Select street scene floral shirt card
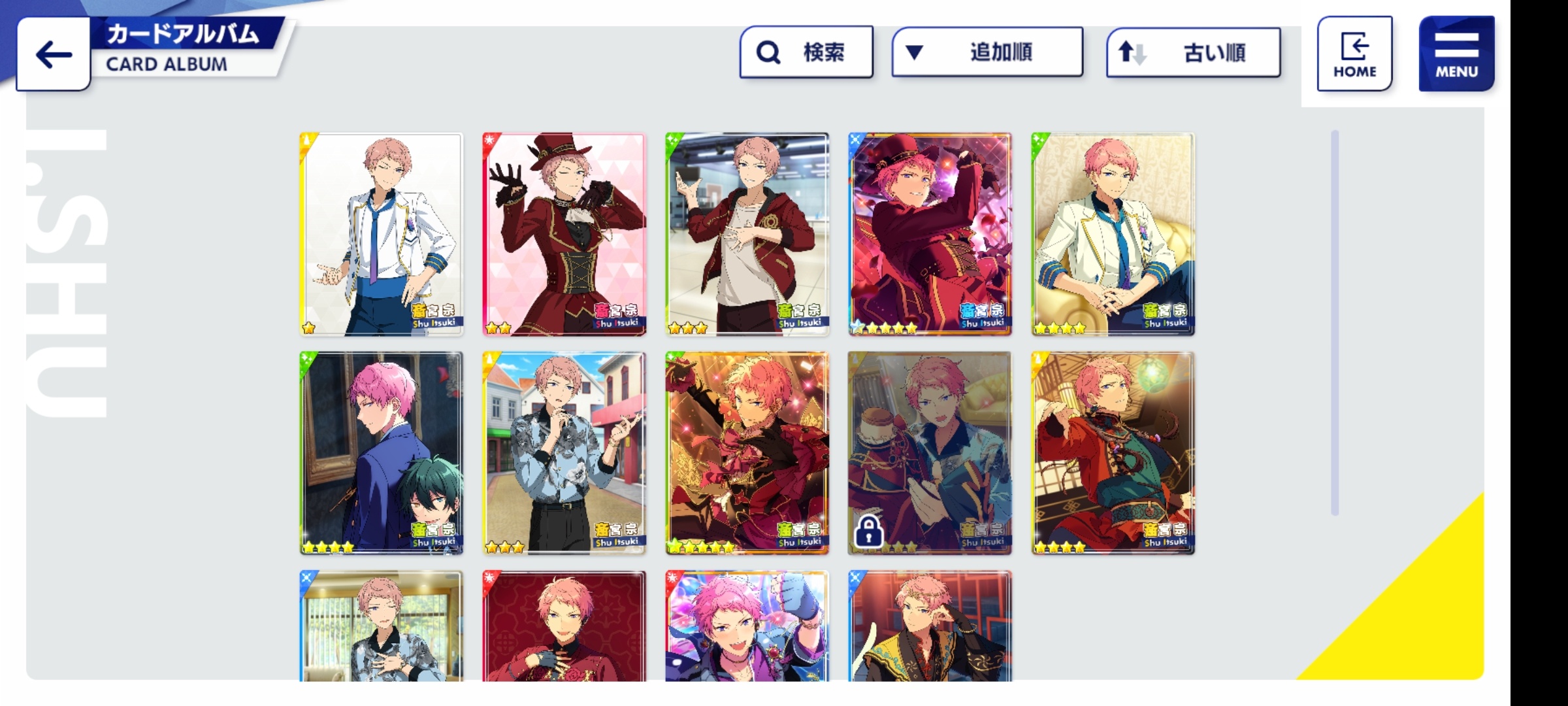 [x=564, y=453]
